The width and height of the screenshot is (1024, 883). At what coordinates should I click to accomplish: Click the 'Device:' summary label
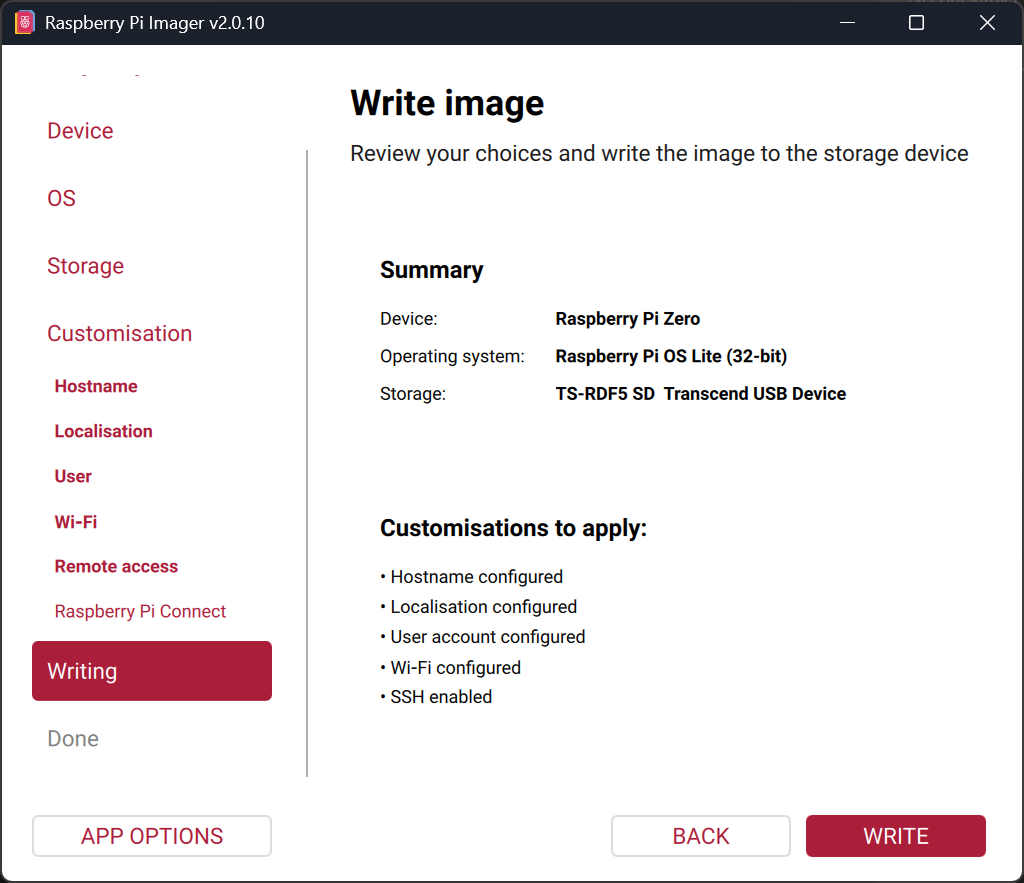409,319
